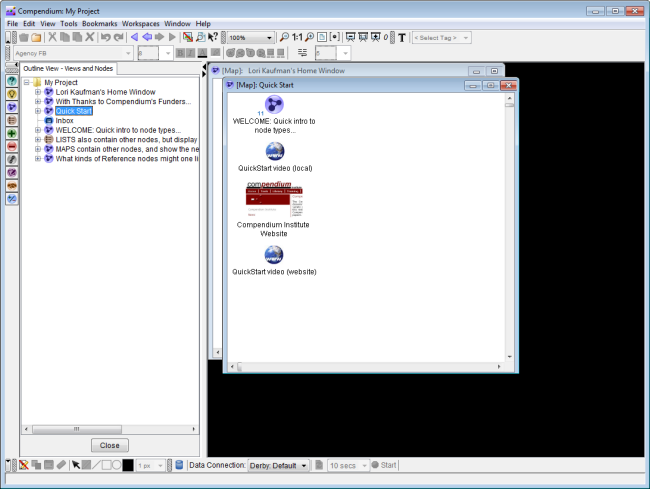The width and height of the screenshot is (650, 489).
Task: Select the Idea lightbulb node icon
Action: point(12,94)
